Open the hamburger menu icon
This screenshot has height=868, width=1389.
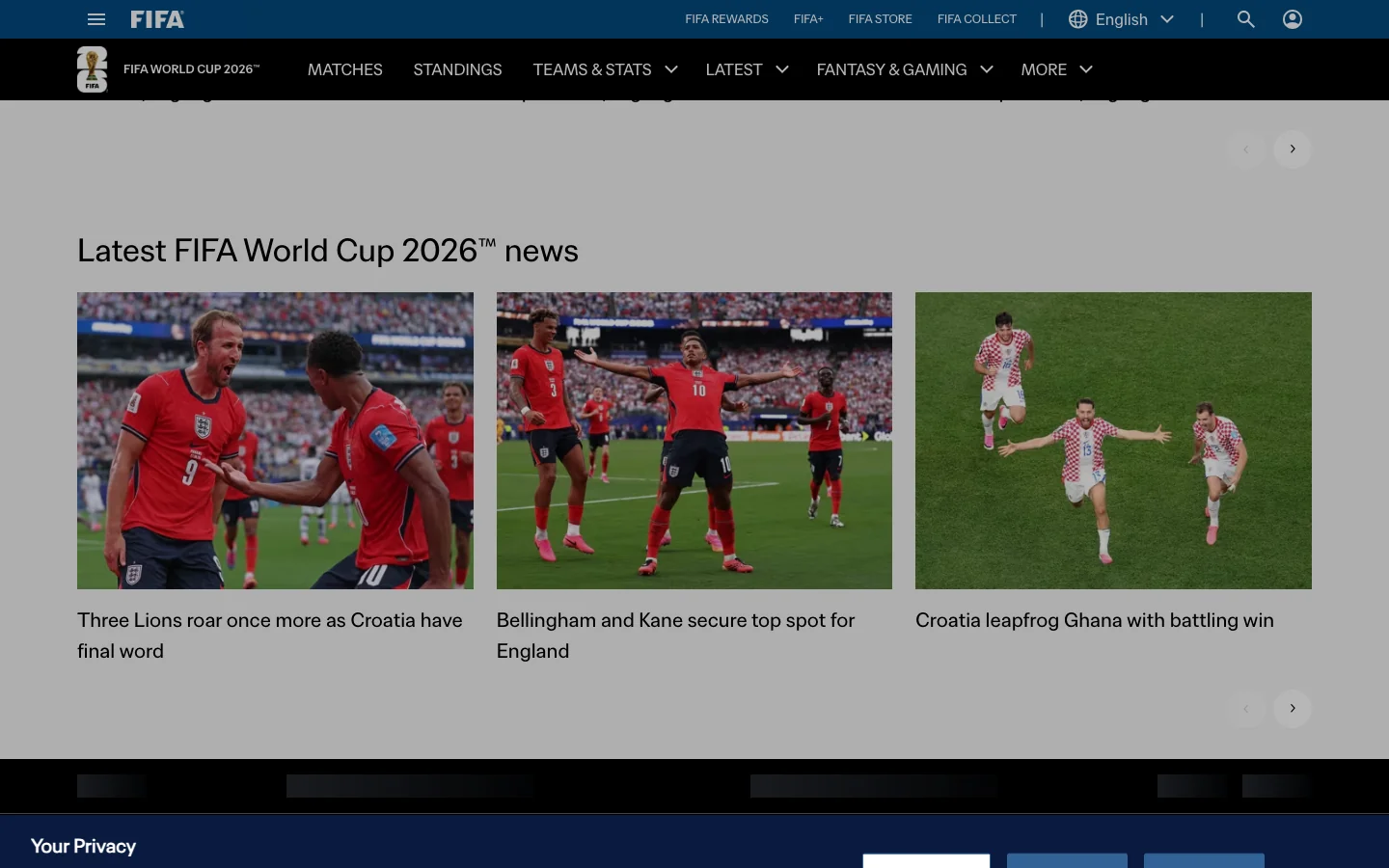coord(96,19)
